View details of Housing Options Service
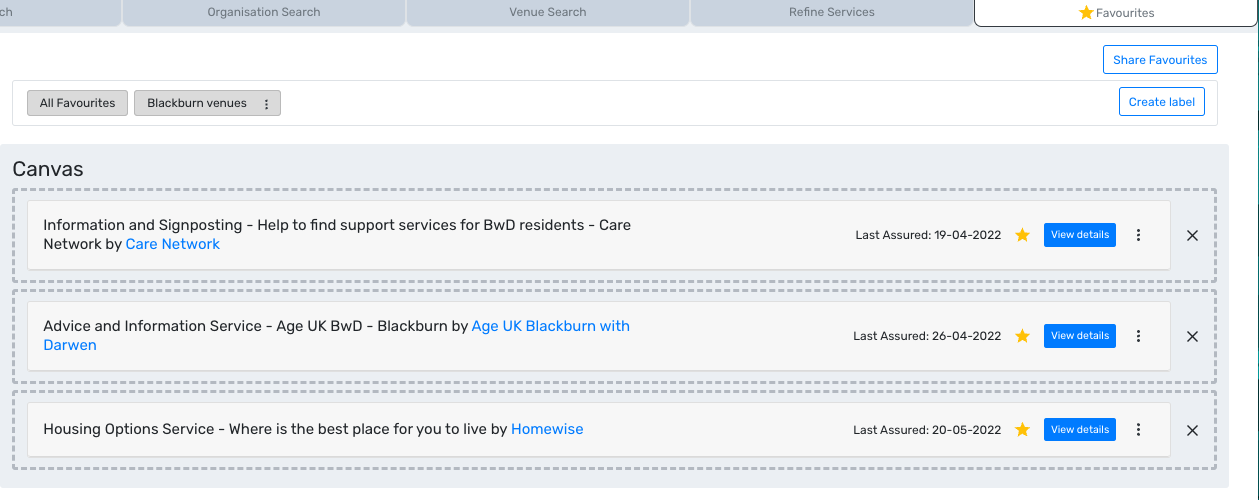This screenshot has height=500, width=1259. pyautogui.click(x=1079, y=430)
